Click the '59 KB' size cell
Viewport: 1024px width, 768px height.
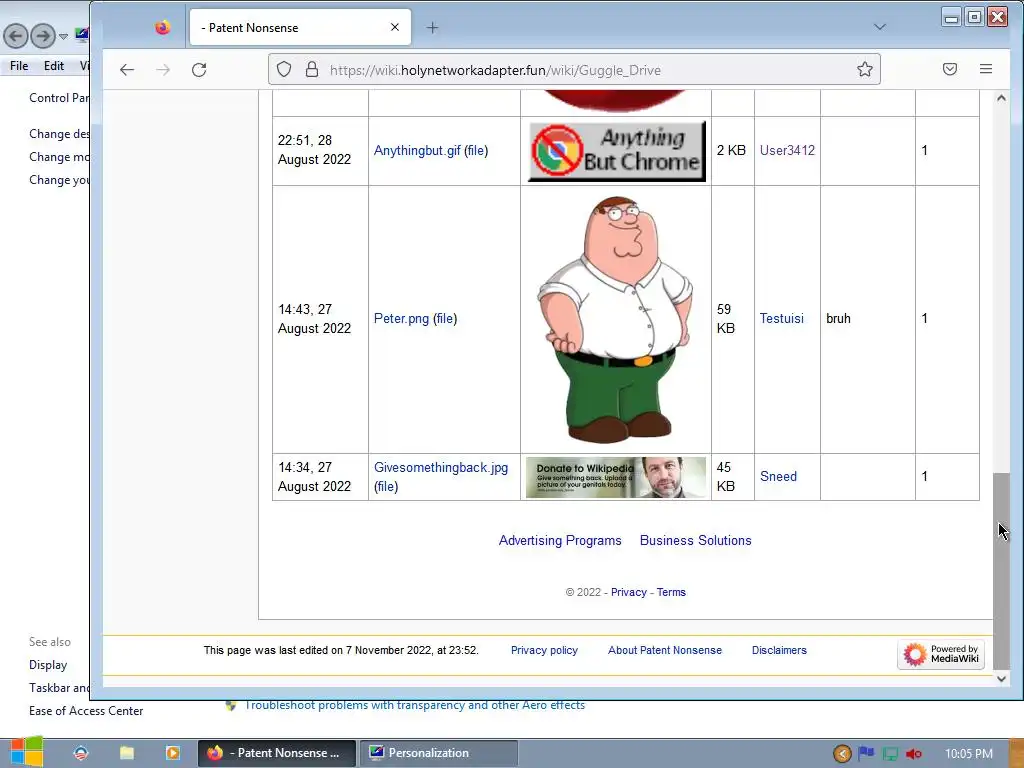pyautogui.click(x=732, y=319)
